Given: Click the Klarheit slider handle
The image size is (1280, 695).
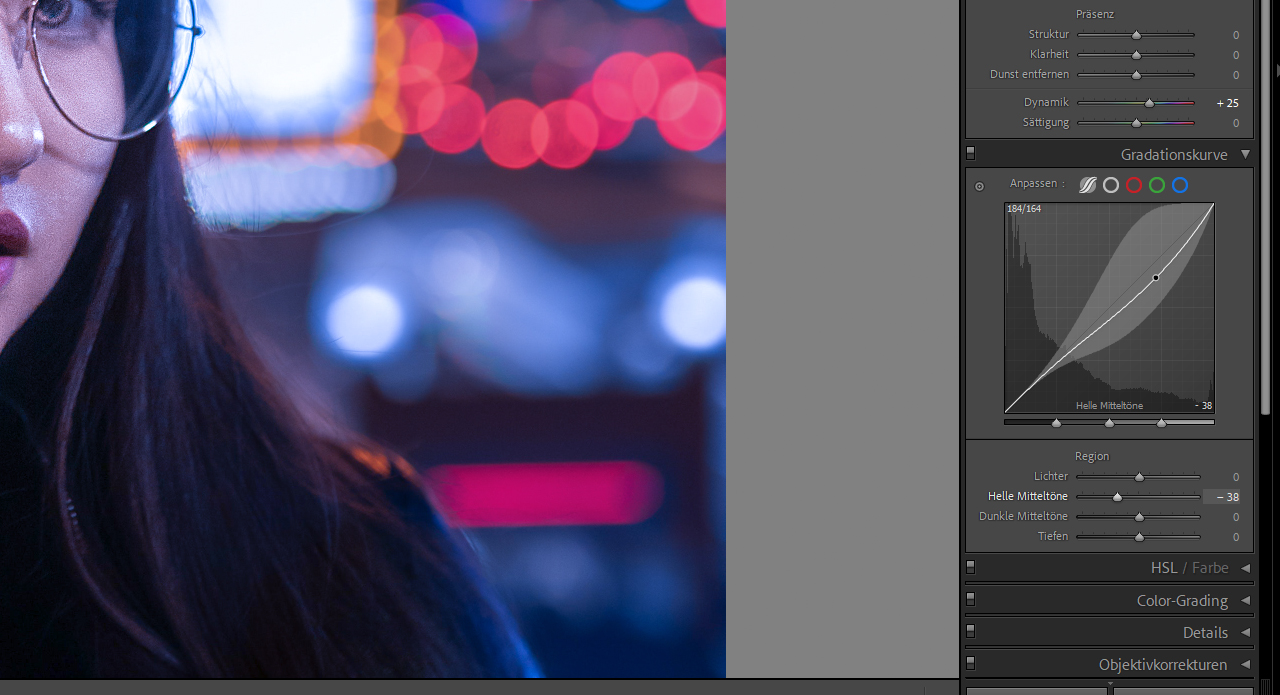Looking at the screenshot, I should point(1136,55).
